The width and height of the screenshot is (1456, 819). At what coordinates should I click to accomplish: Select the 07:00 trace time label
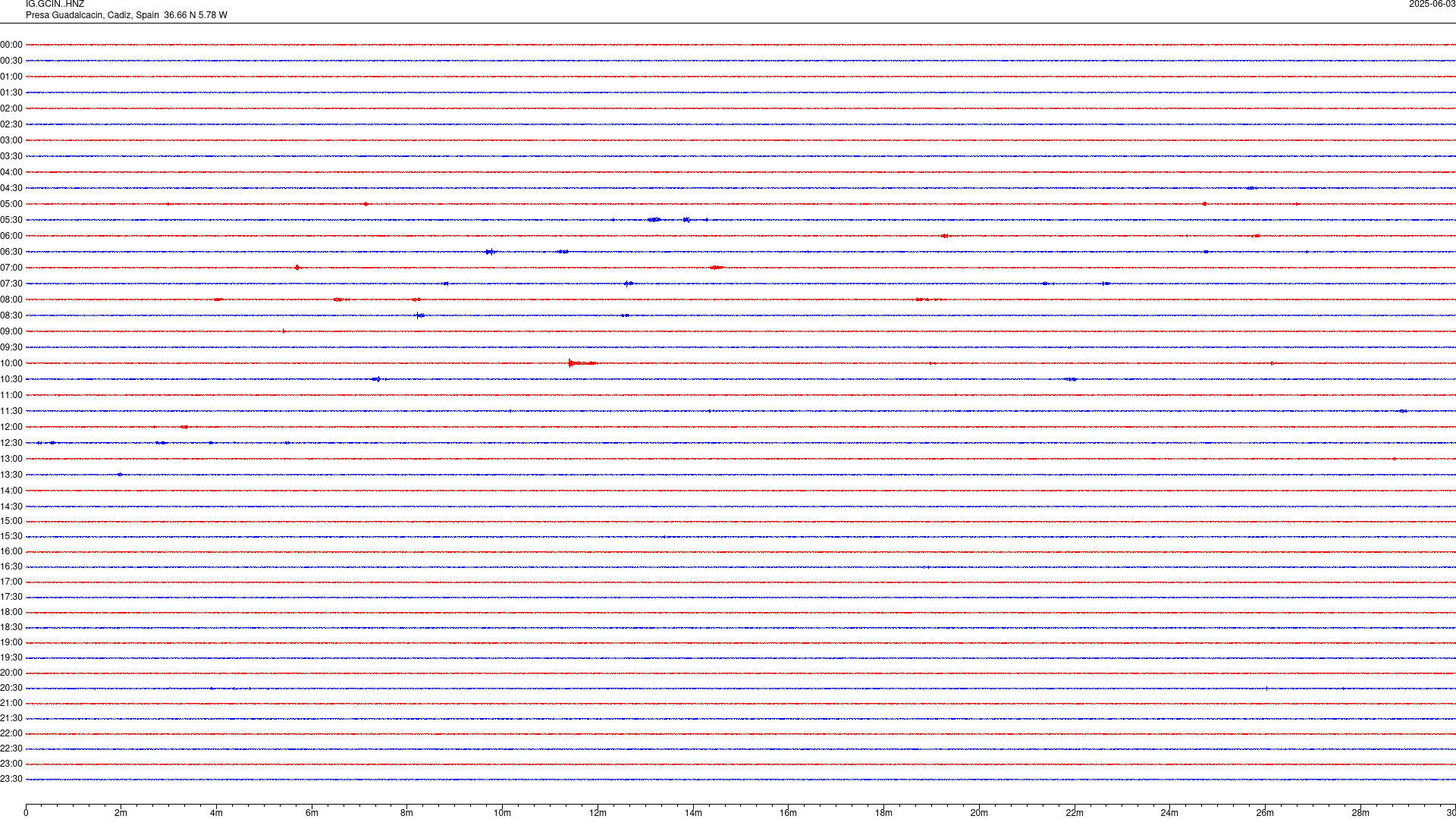[11, 268]
